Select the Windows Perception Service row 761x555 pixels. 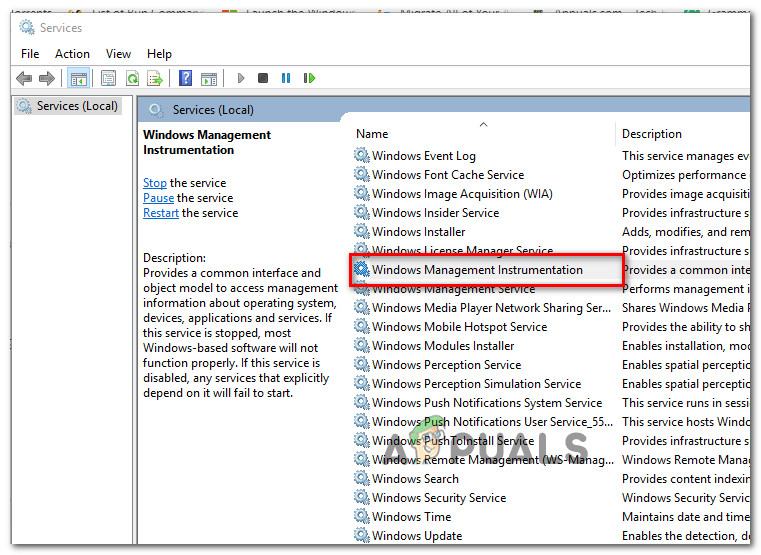coord(437,364)
